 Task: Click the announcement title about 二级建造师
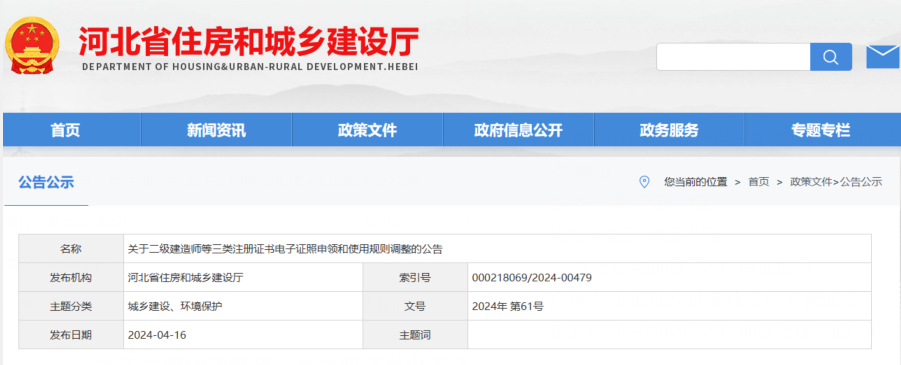click(285, 249)
